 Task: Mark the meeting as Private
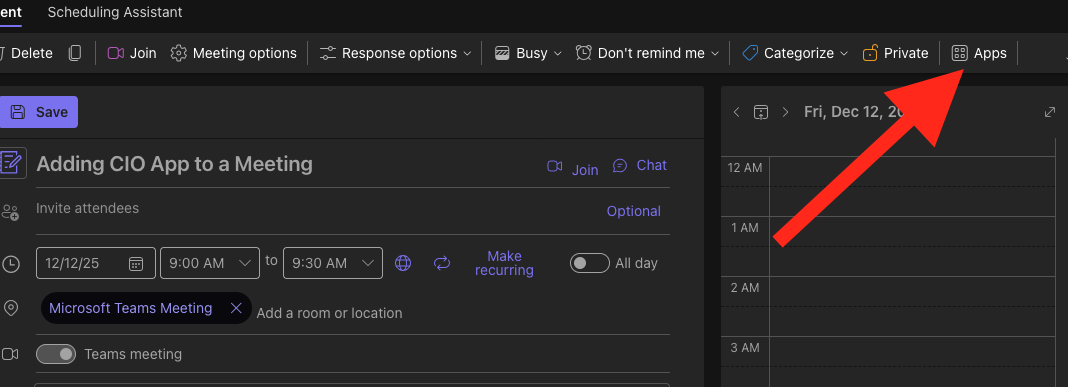pos(895,53)
